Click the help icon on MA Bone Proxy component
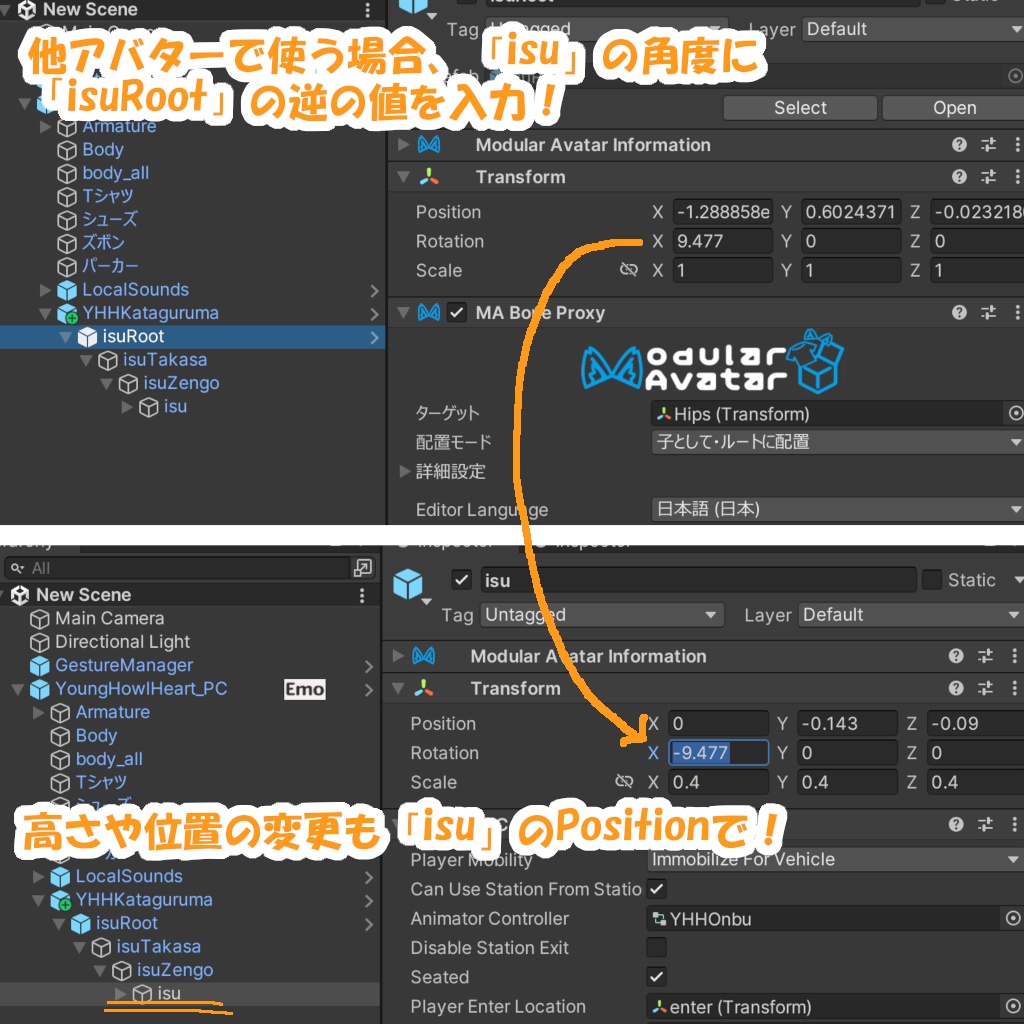1024x1024 pixels. click(959, 312)
